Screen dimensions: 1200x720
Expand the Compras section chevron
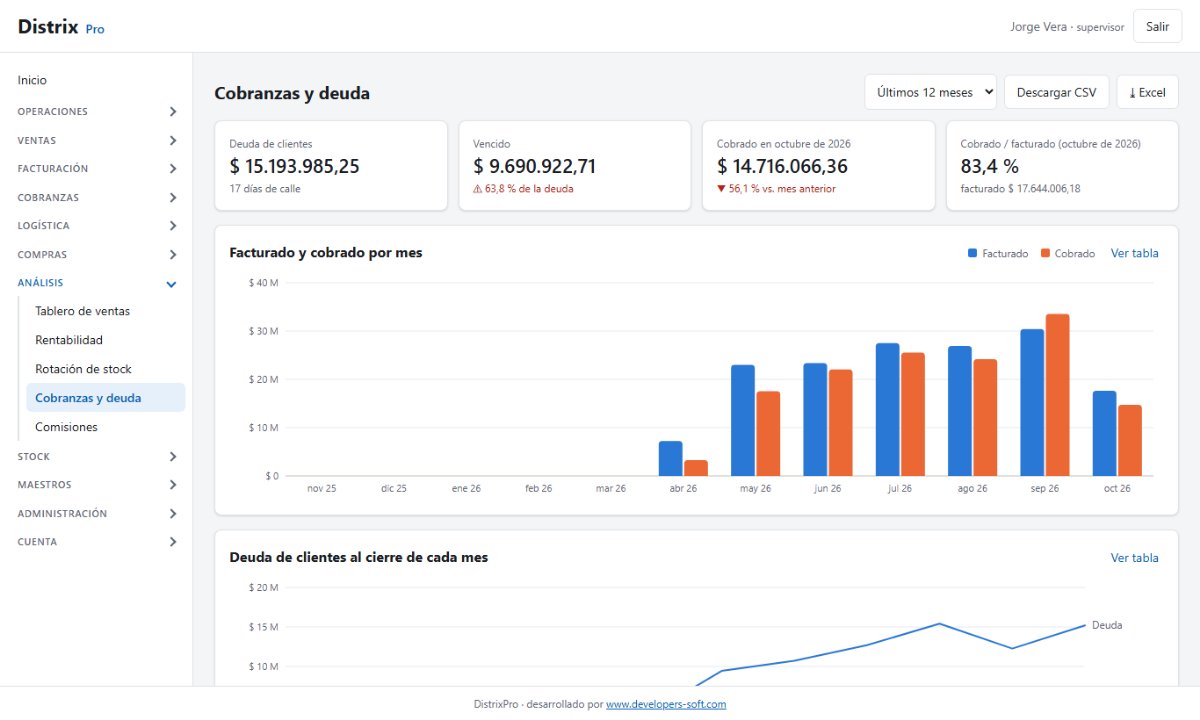point(173,255)
